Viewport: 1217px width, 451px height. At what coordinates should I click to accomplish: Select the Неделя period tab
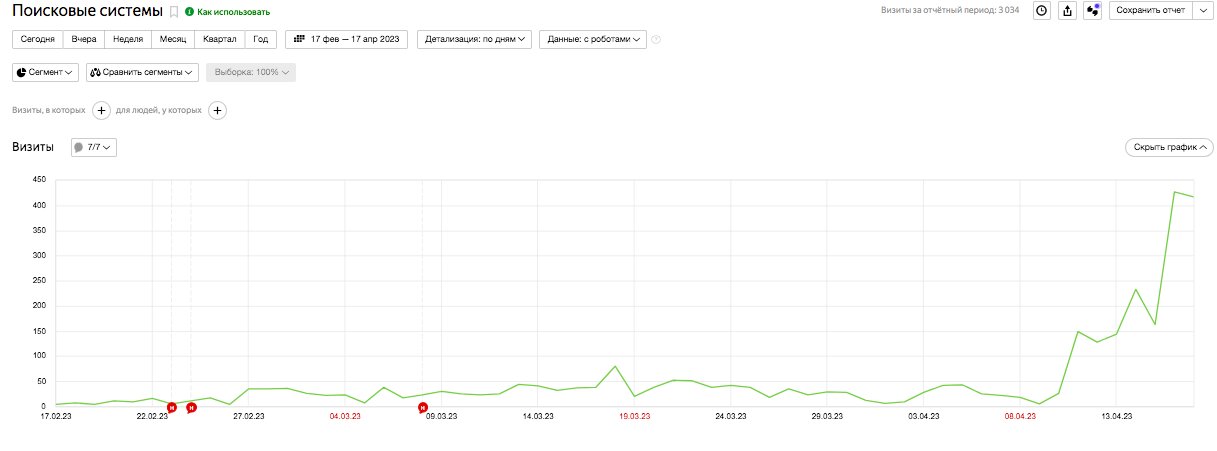click(127, 40)
